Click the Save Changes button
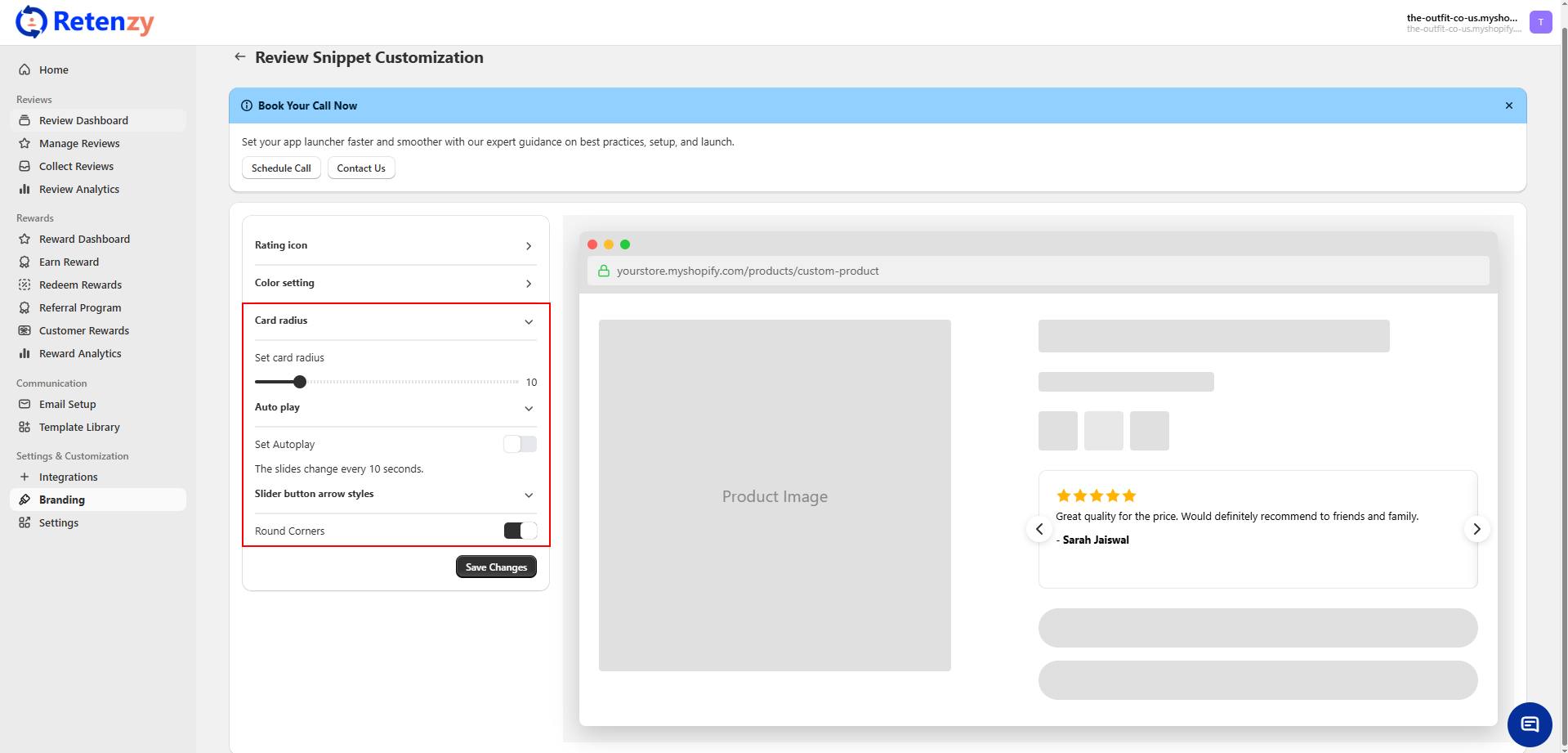The height and width of the screenshot is (753, 1568). pos(496,567)
